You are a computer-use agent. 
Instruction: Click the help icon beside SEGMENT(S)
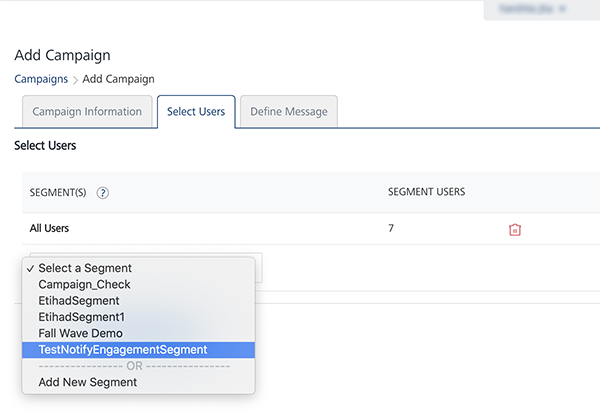tap(103, 193)
